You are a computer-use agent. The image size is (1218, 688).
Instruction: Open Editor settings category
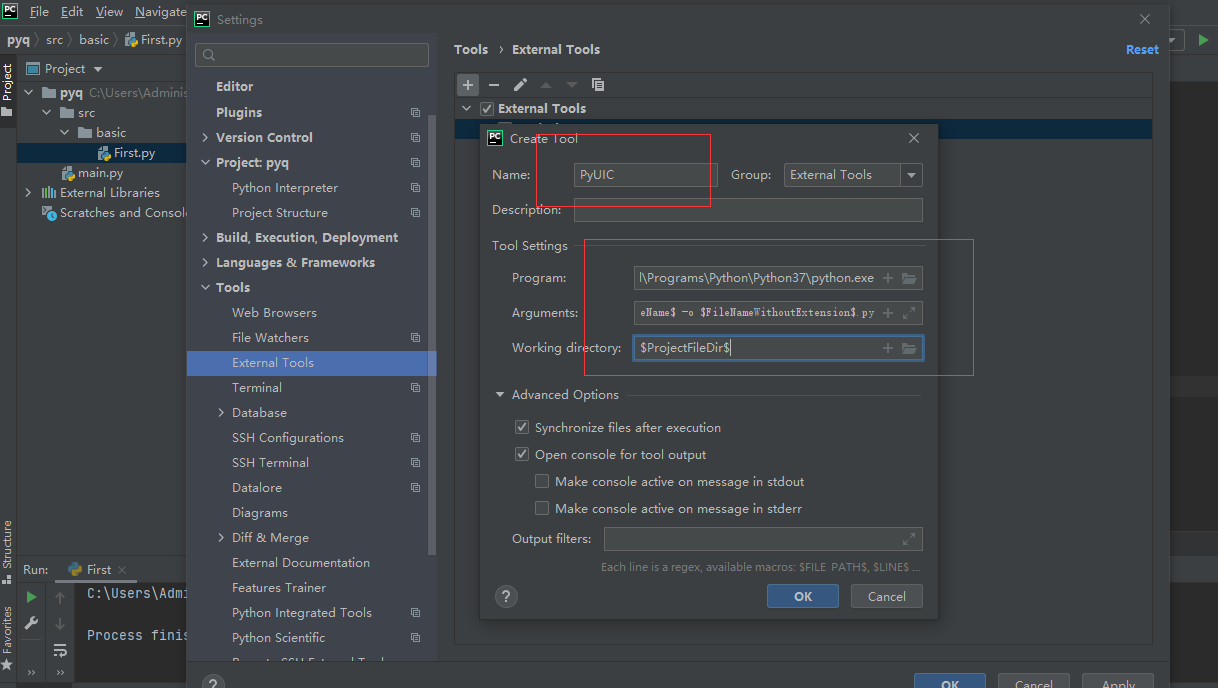[235, 87]
